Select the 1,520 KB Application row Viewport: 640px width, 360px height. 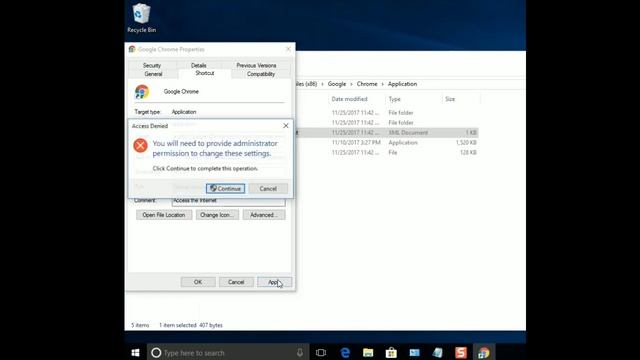tap(387, 142)
